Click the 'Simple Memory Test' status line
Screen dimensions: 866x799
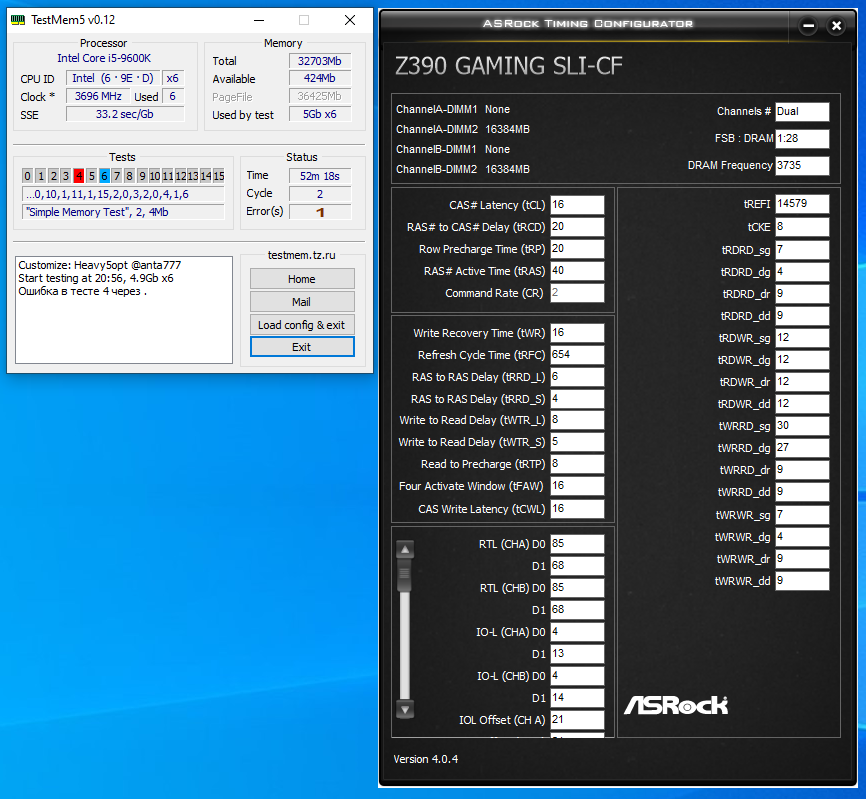click(123, 212)
